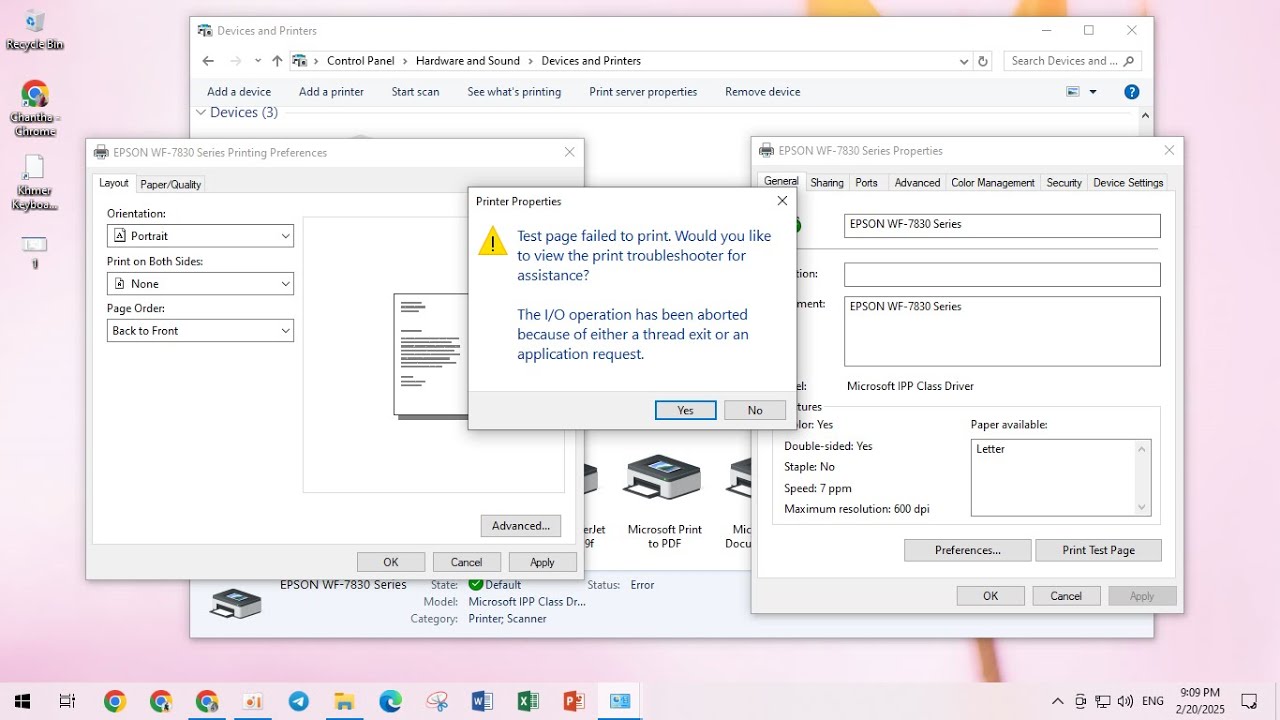The image size is (1280, 720).
Task: Click the printer name field in Properties
Action: (x=1002, y=225)
